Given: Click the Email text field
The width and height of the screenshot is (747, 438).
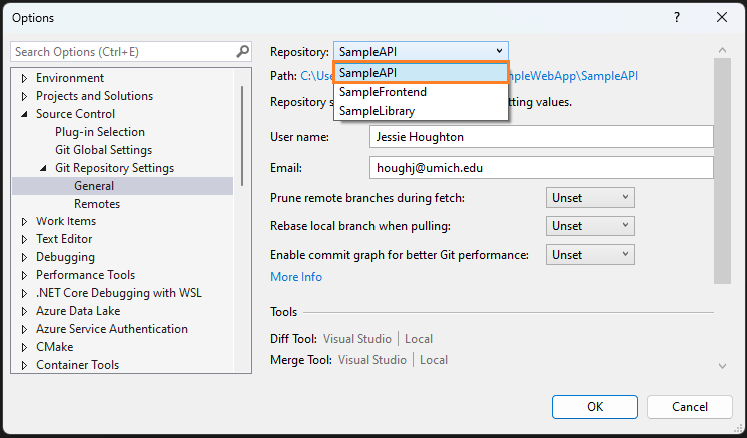Looking at the screenshot, I should click(x=540, y=168).
